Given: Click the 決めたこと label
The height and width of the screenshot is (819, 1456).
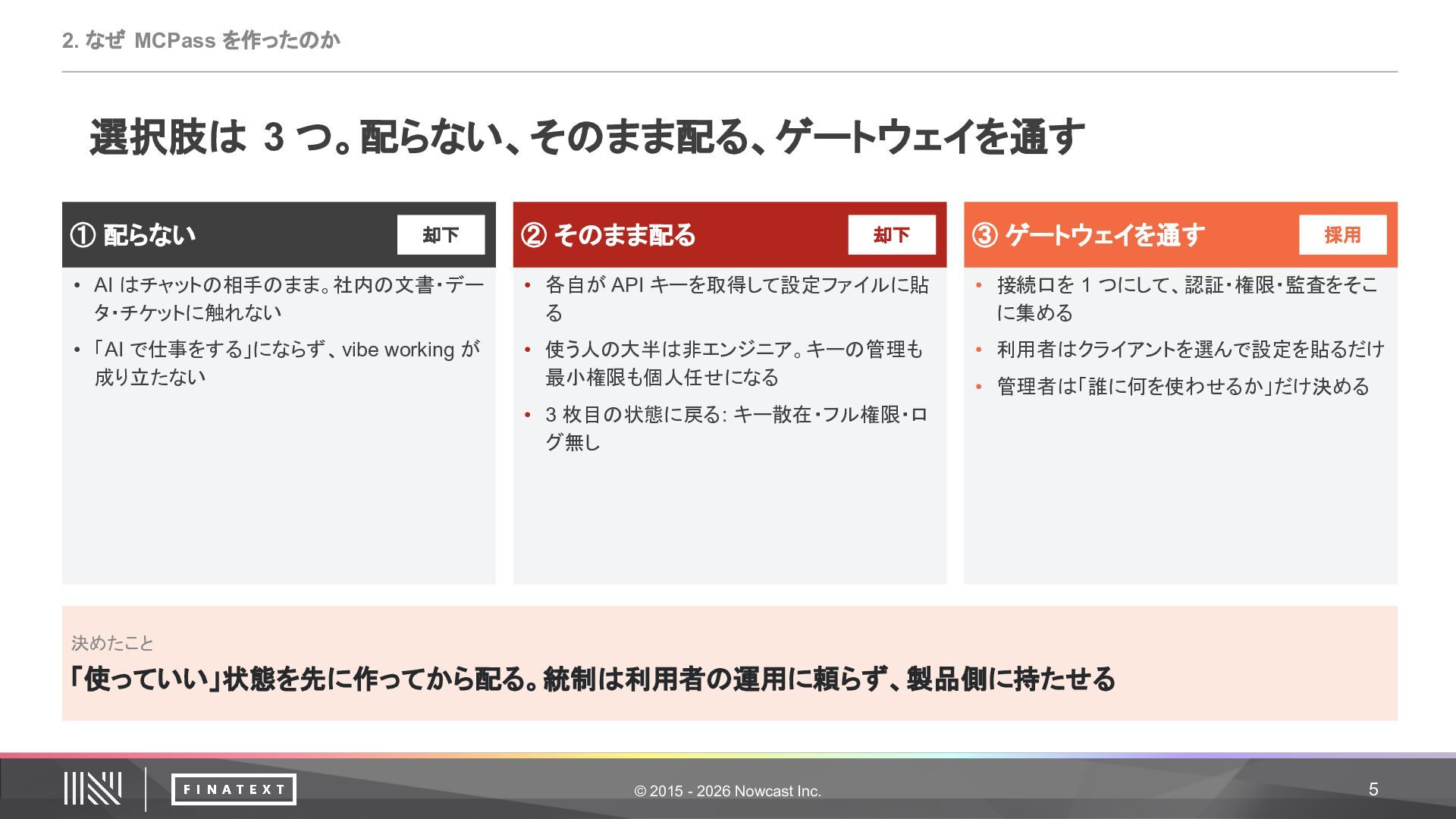Looking at the screenshot, I should pos(112,643).
